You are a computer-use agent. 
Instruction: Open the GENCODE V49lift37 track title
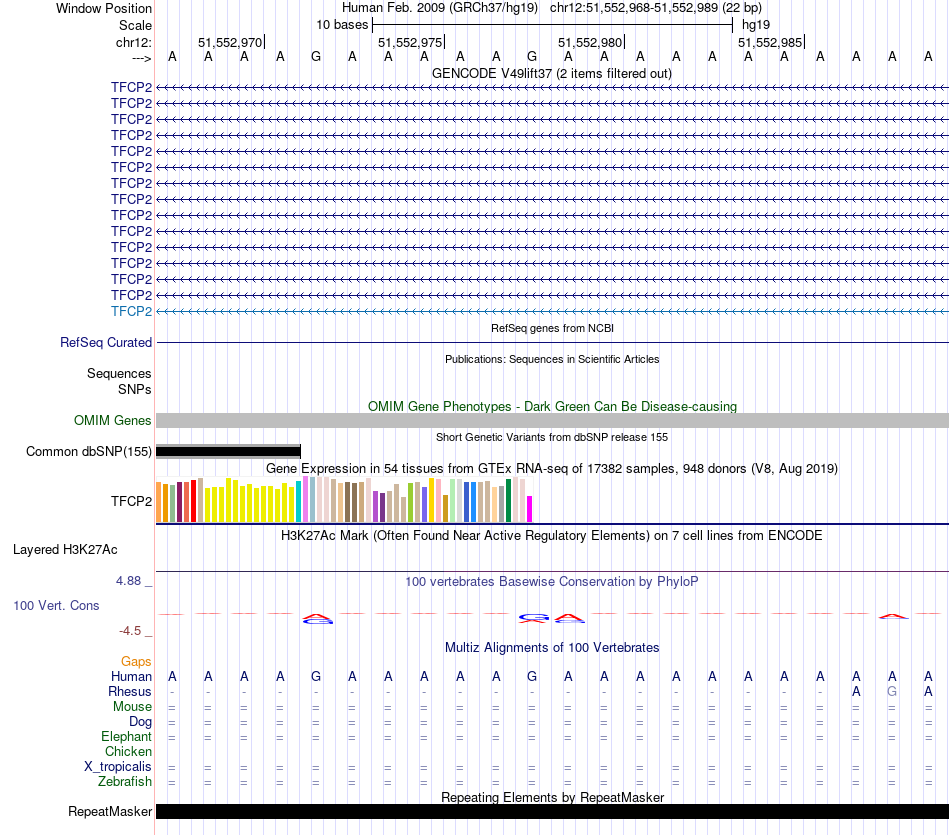[x=552, y=73]
